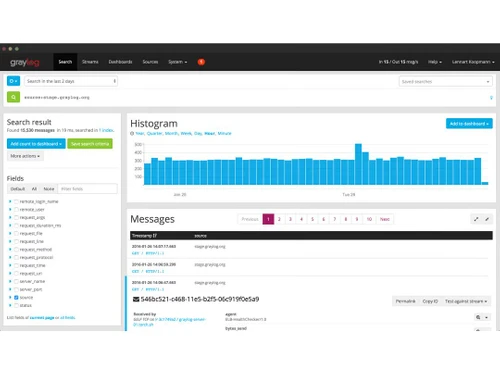This screenshot has width=500, height=375.
Task: Go to page 2 of messages
Action: coord(279,219)
